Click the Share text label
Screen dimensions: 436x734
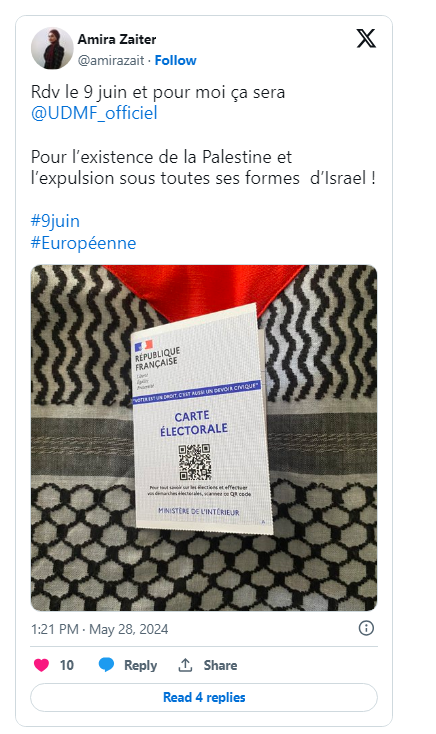click(x=220, y=665)
